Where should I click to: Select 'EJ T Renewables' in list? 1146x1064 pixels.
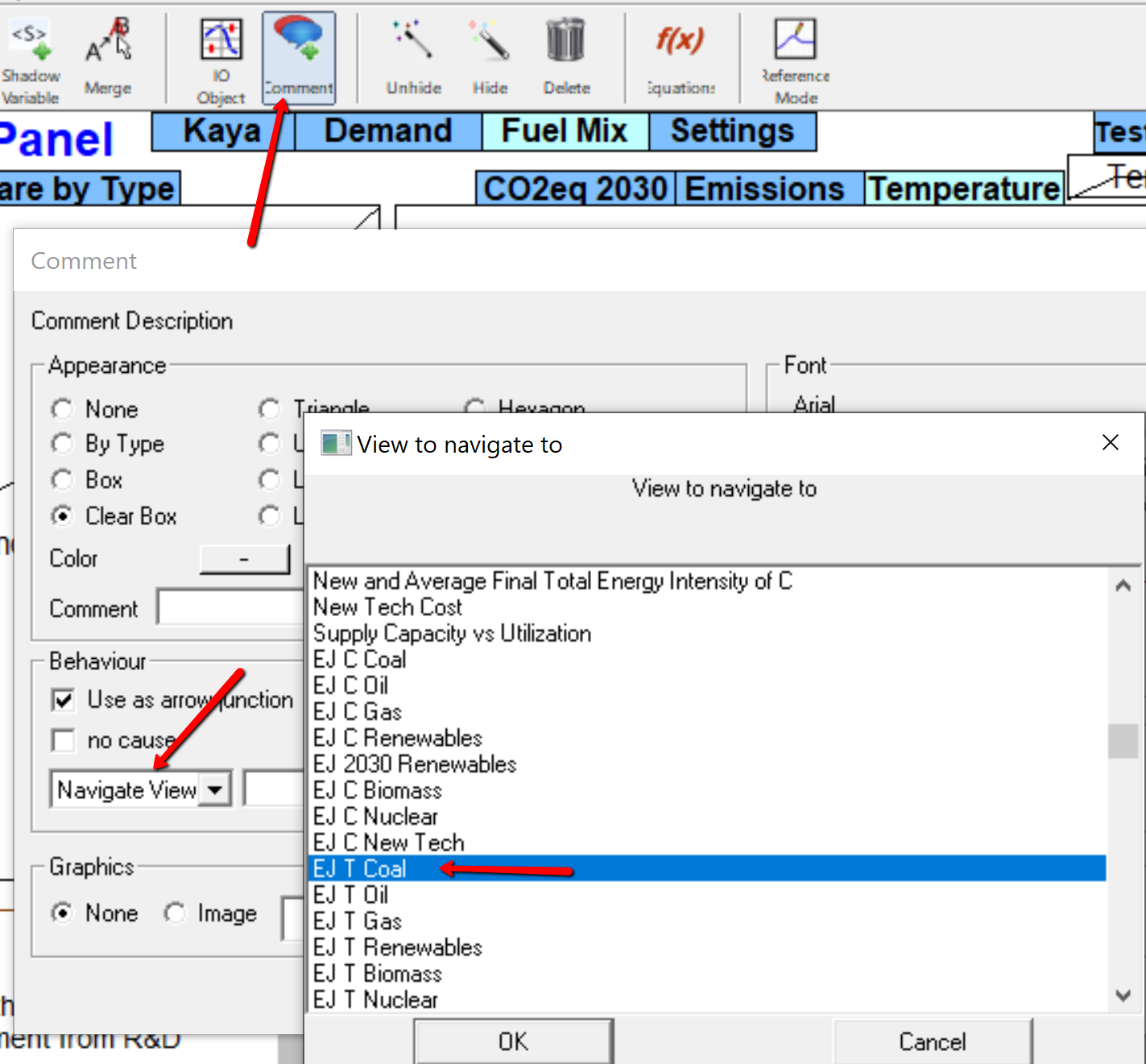click(708, 947)
